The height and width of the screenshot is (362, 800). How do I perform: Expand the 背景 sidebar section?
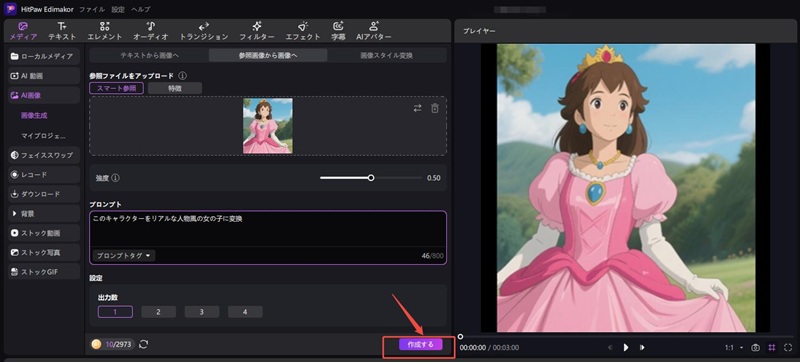[44, 214]
